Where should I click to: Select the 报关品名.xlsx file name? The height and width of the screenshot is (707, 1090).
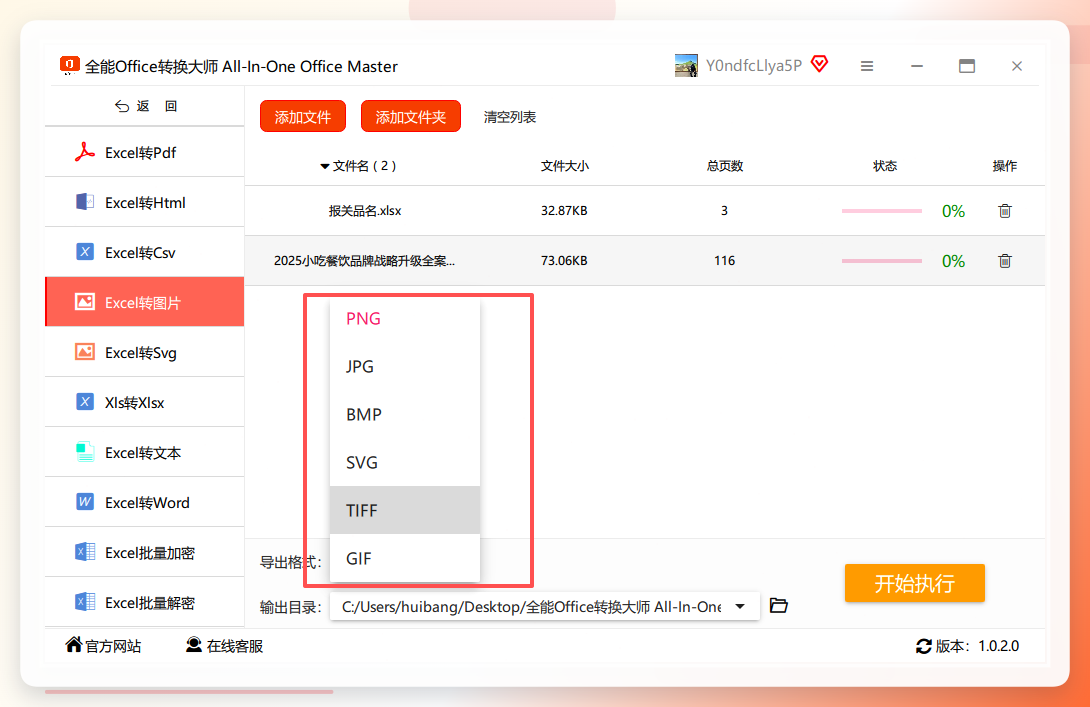coord(365,211)
